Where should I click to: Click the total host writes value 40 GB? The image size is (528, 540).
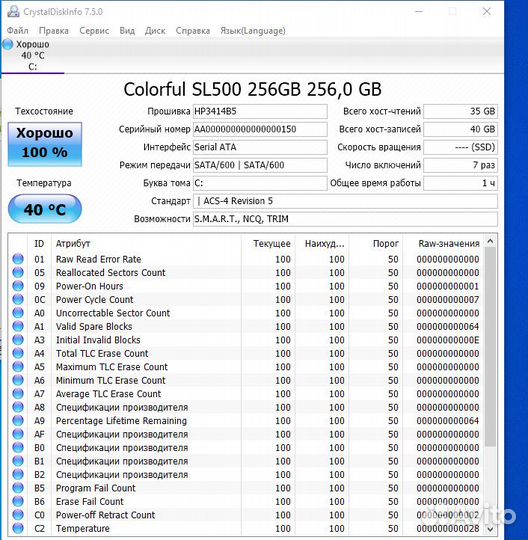460,129
